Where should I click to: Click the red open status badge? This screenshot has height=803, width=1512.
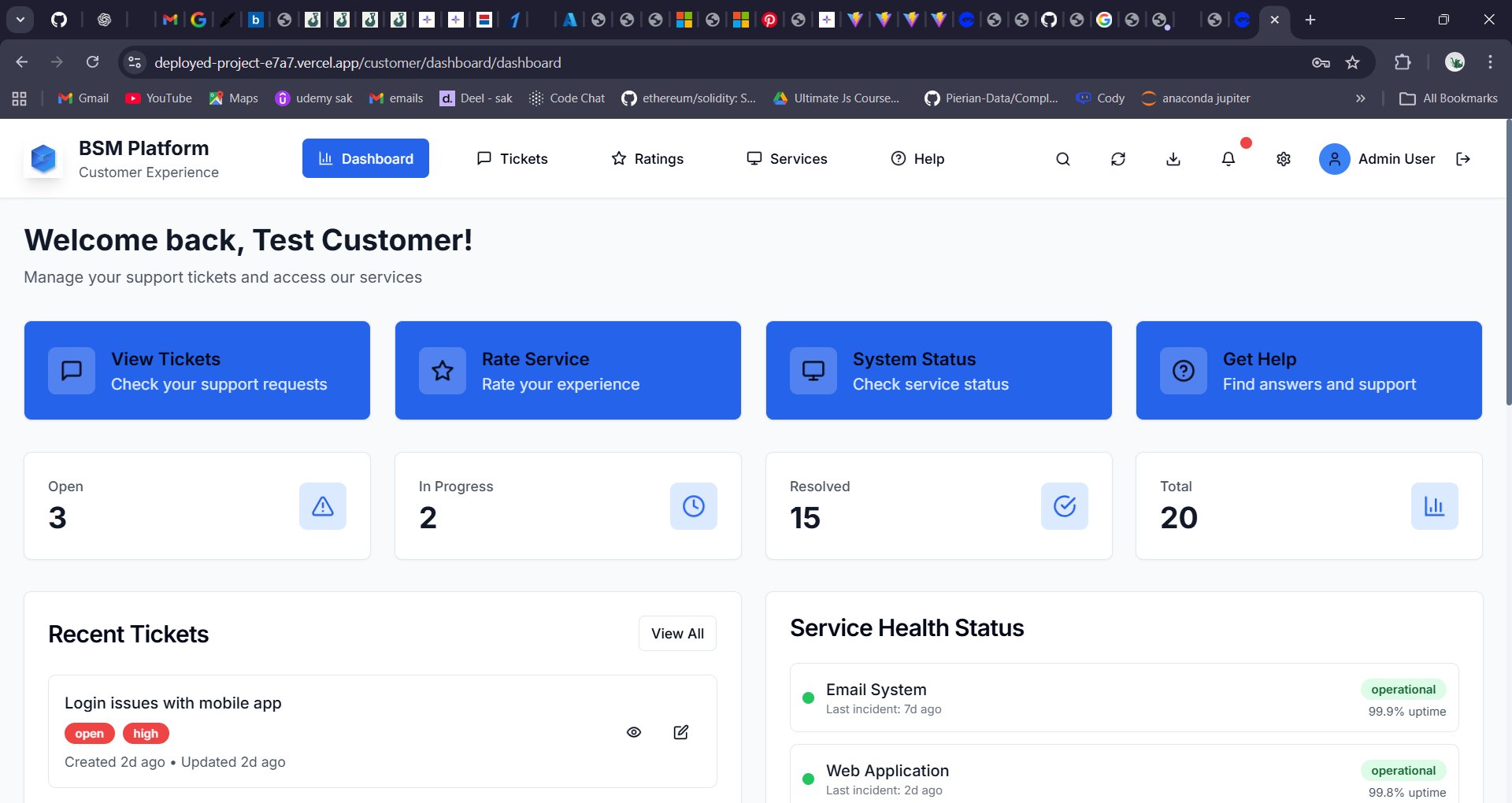point(90,734)
